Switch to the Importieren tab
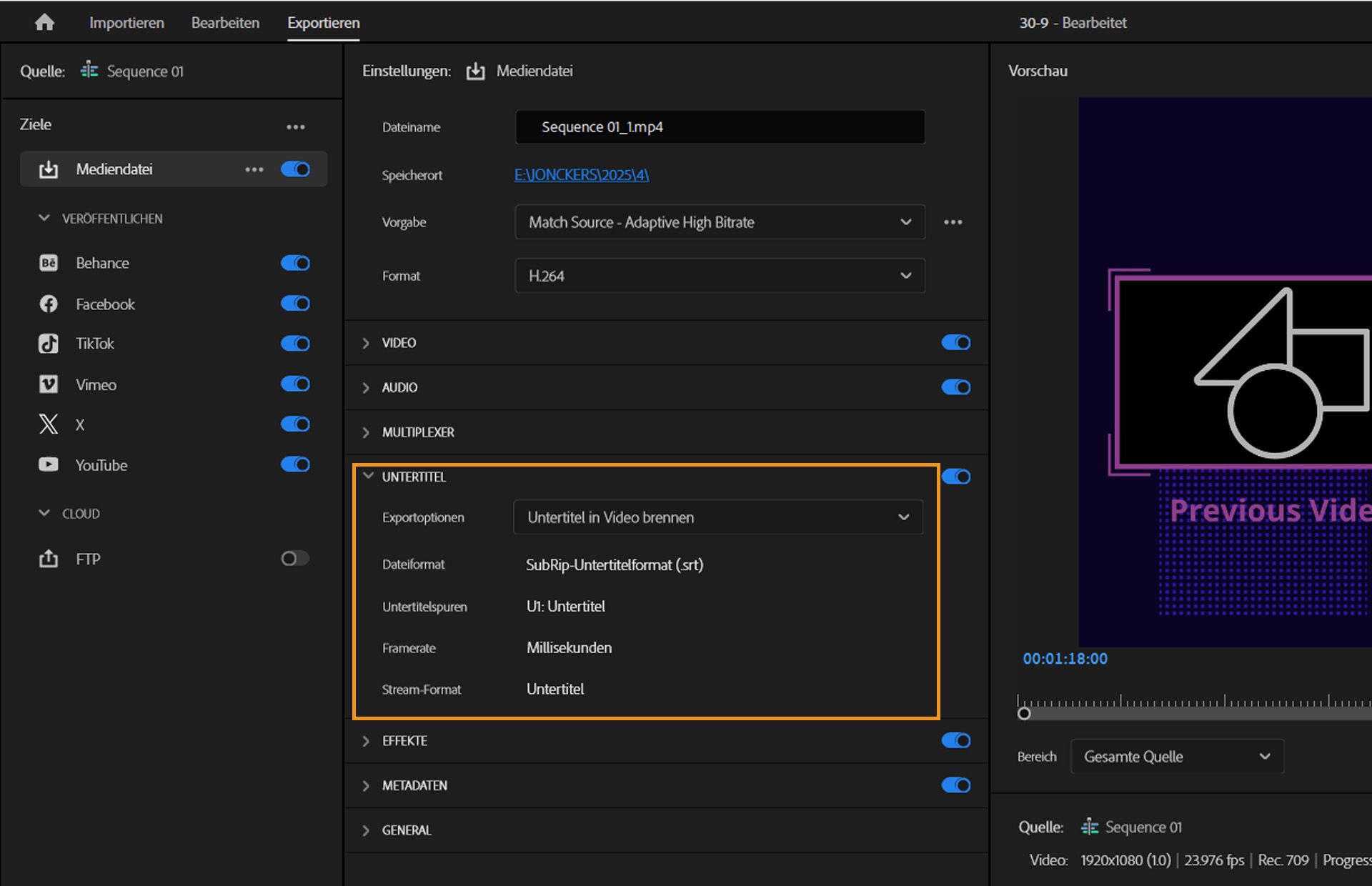This screenshot has width=1372, height=886. coord(126,22)
